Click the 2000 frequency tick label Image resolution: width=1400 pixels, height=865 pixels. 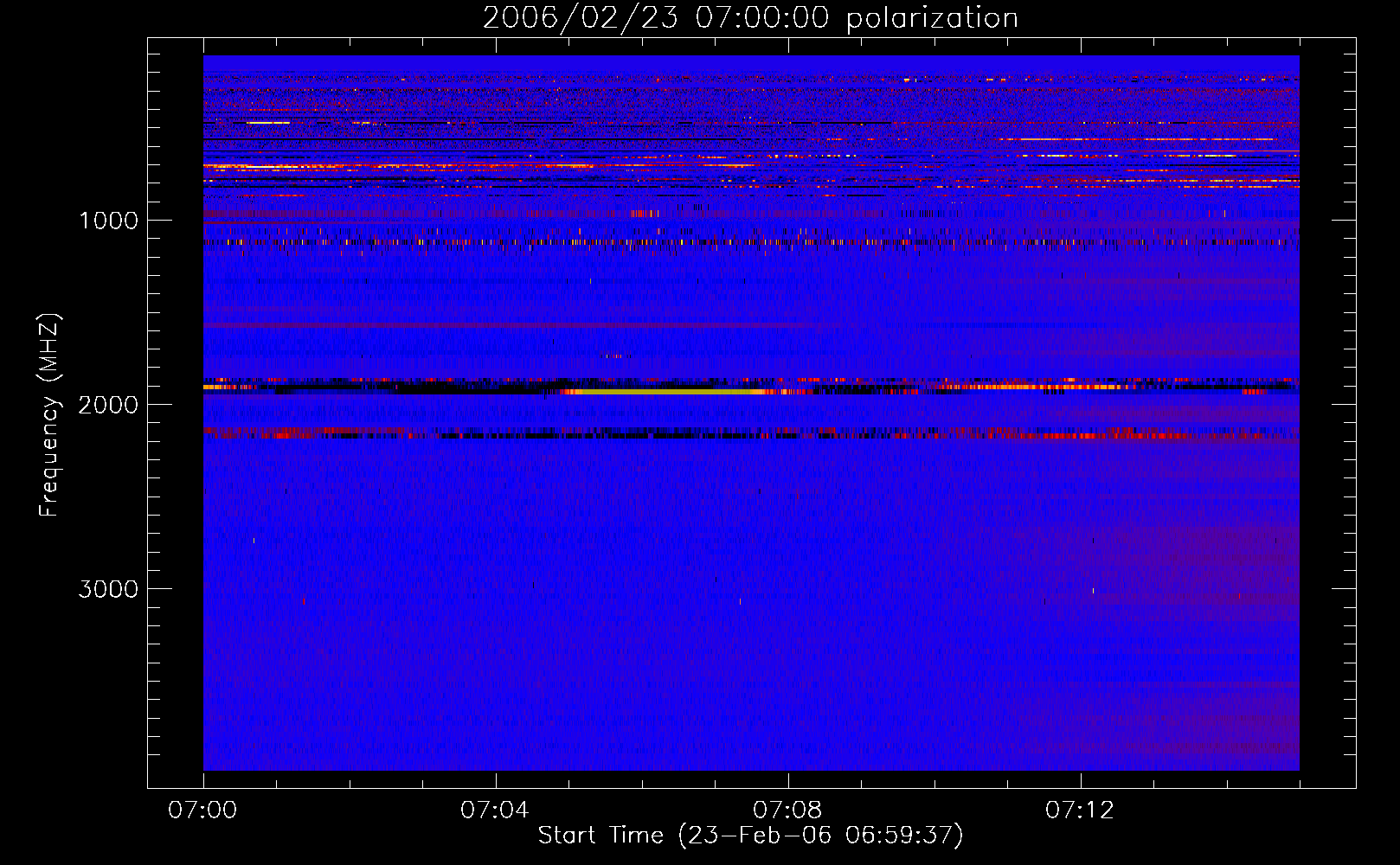click(108, 405)
